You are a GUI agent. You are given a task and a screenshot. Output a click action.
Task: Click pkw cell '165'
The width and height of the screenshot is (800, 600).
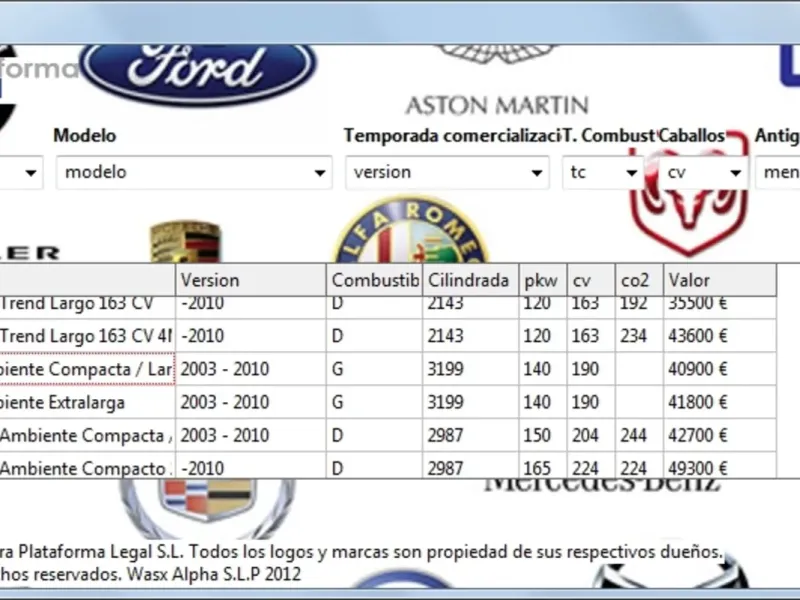click(542, 466)
